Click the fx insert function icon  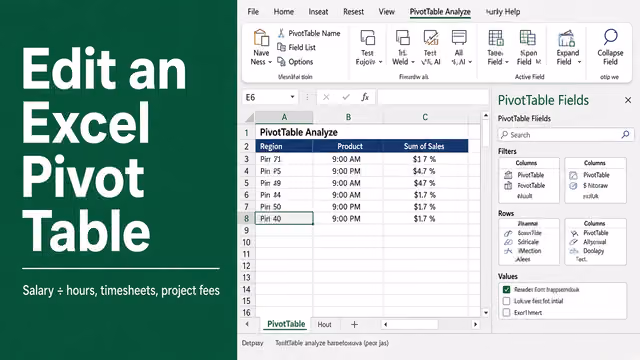pos(365,97)
